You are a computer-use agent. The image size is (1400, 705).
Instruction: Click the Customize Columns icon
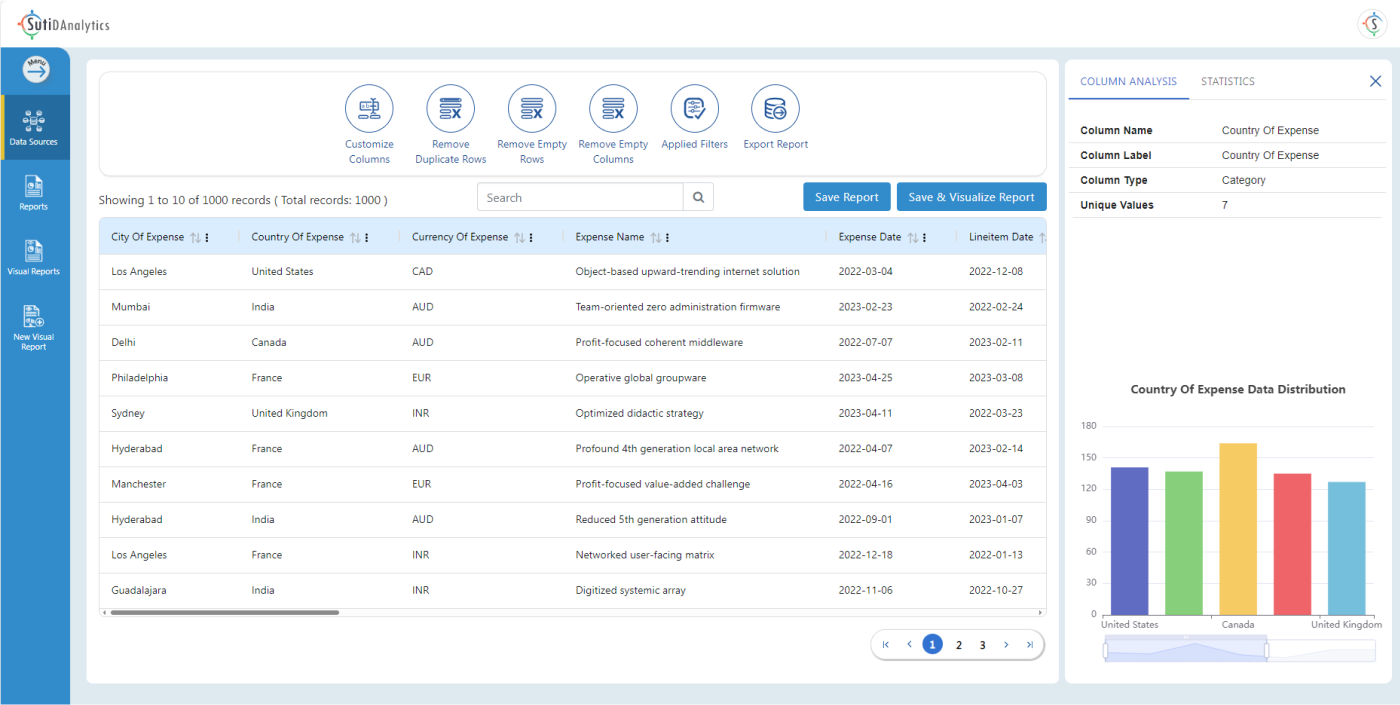[x=369, y=109]
